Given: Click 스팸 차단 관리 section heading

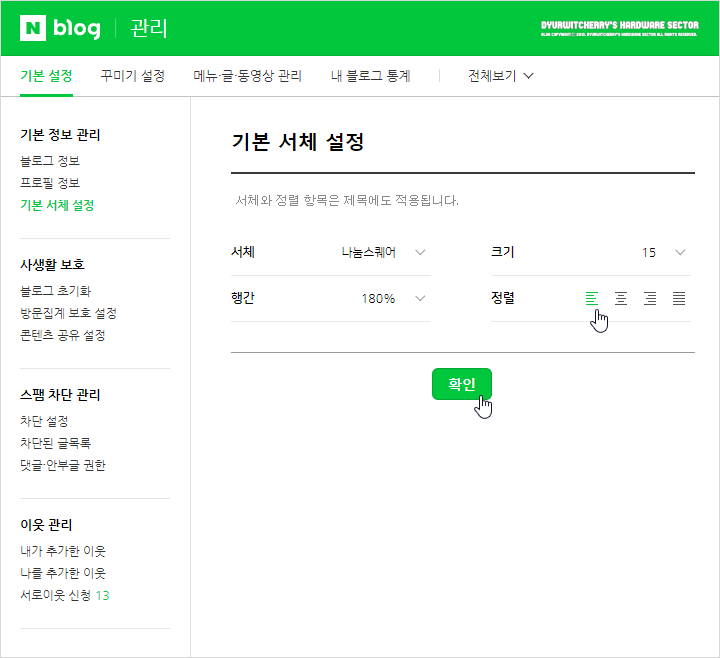Looking at the screenshot, I should click(60, 395).
